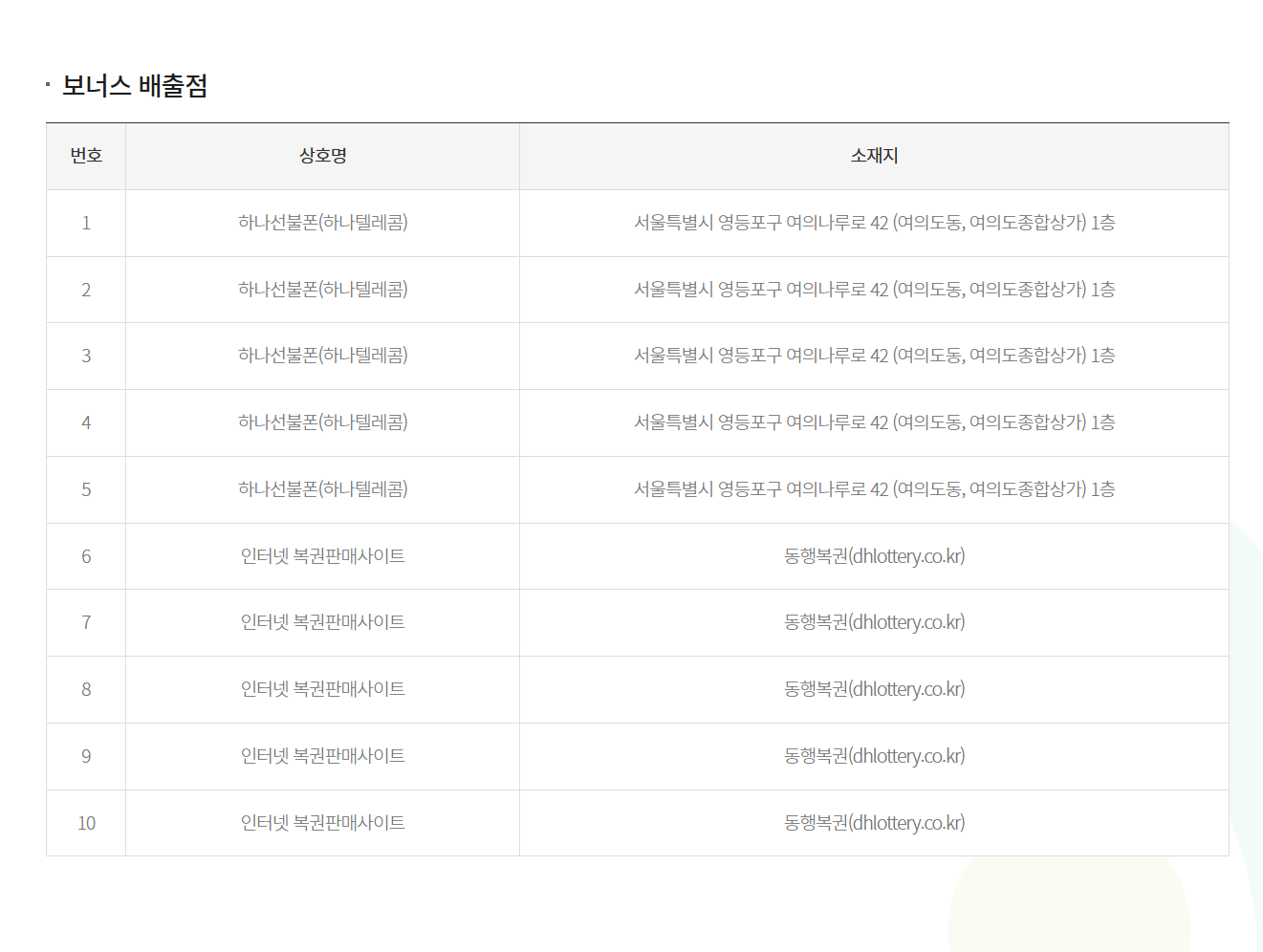Click row number 2 cell
The width and height of the screenshot is (1263, 952).
point(86,290)
